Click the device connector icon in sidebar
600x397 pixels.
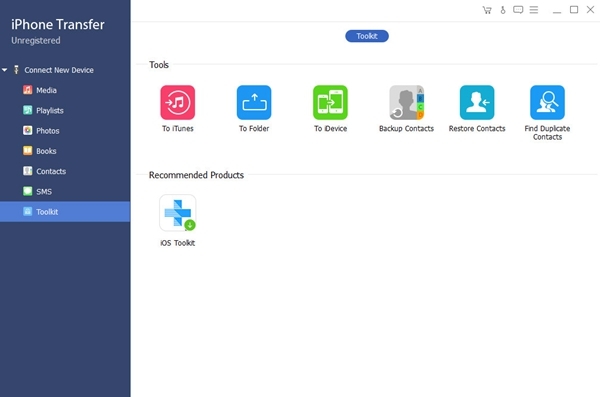(16, 70)
